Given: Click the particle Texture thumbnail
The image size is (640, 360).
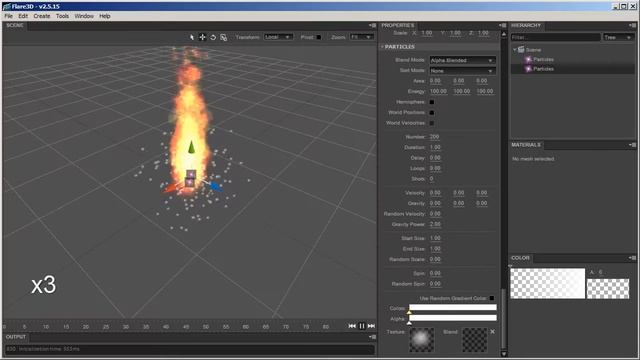Looking at the screenshot, I should tap(422, 340).
